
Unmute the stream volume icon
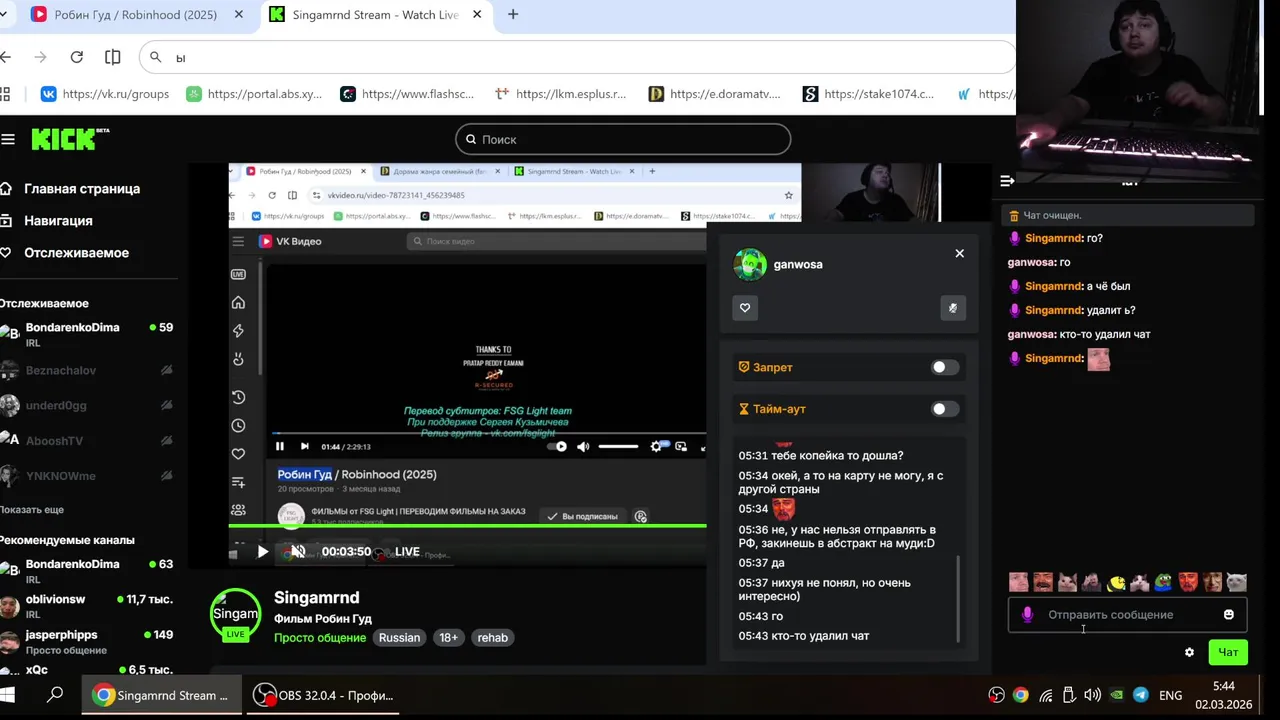click(297, 551)
